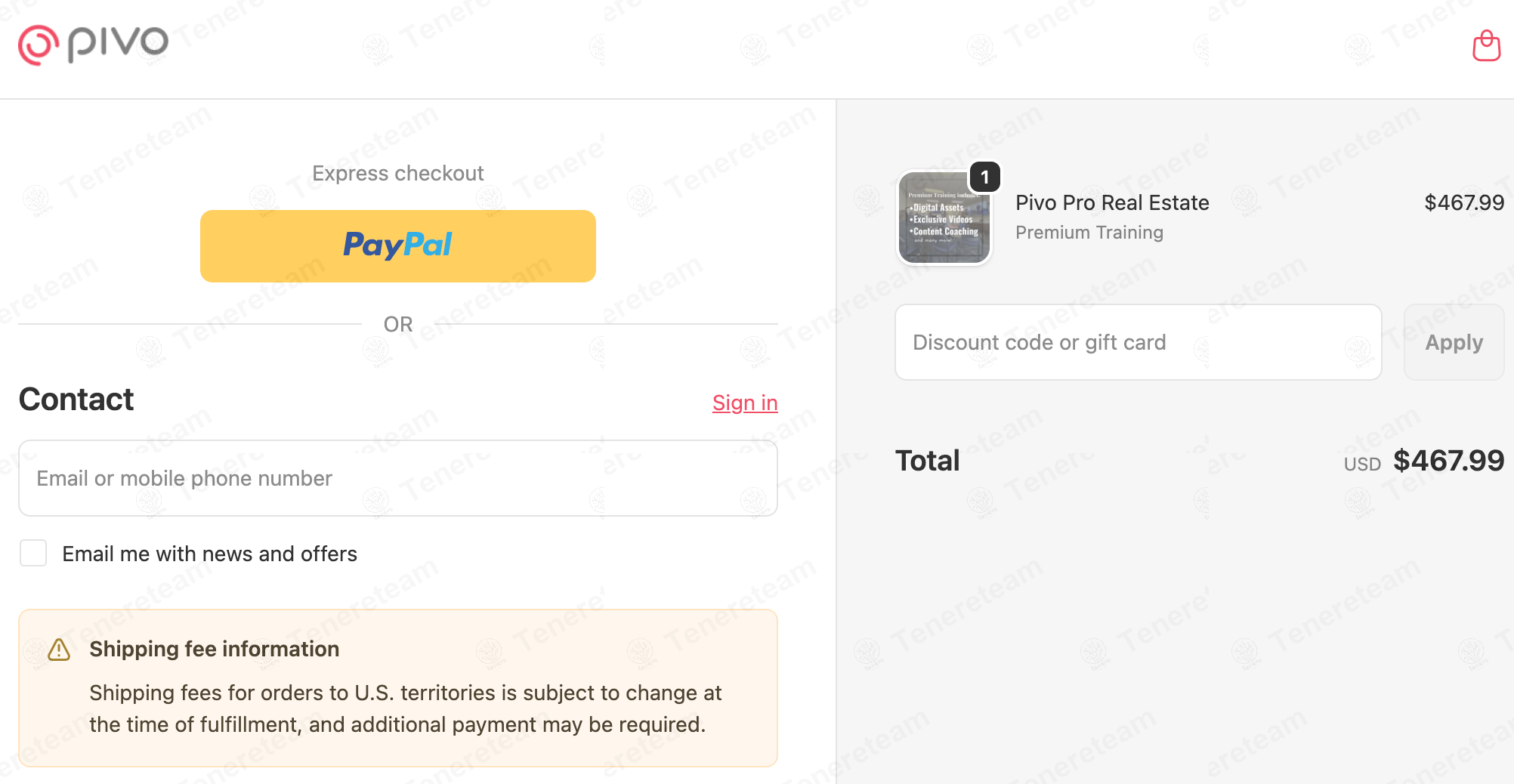Apply the discount code

[x=1454, y=342]
